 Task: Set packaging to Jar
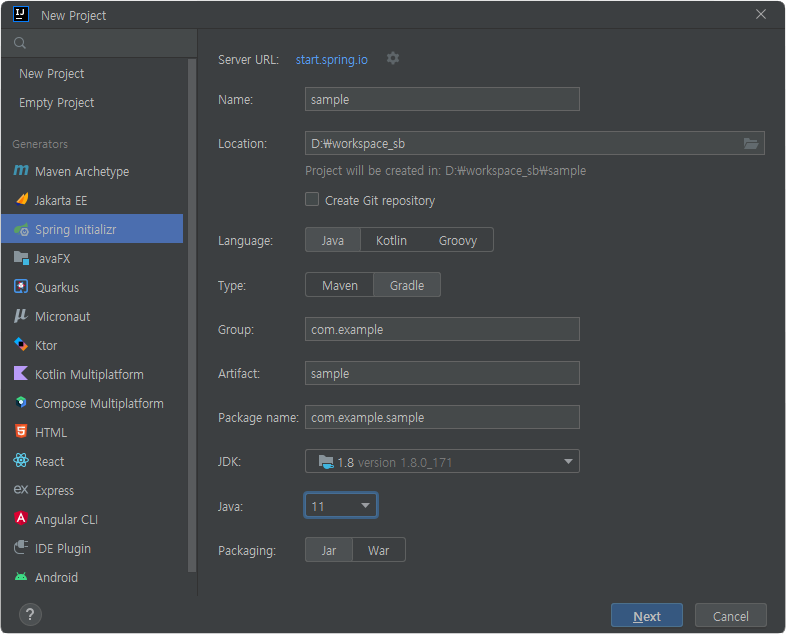(x=329, y=550)
